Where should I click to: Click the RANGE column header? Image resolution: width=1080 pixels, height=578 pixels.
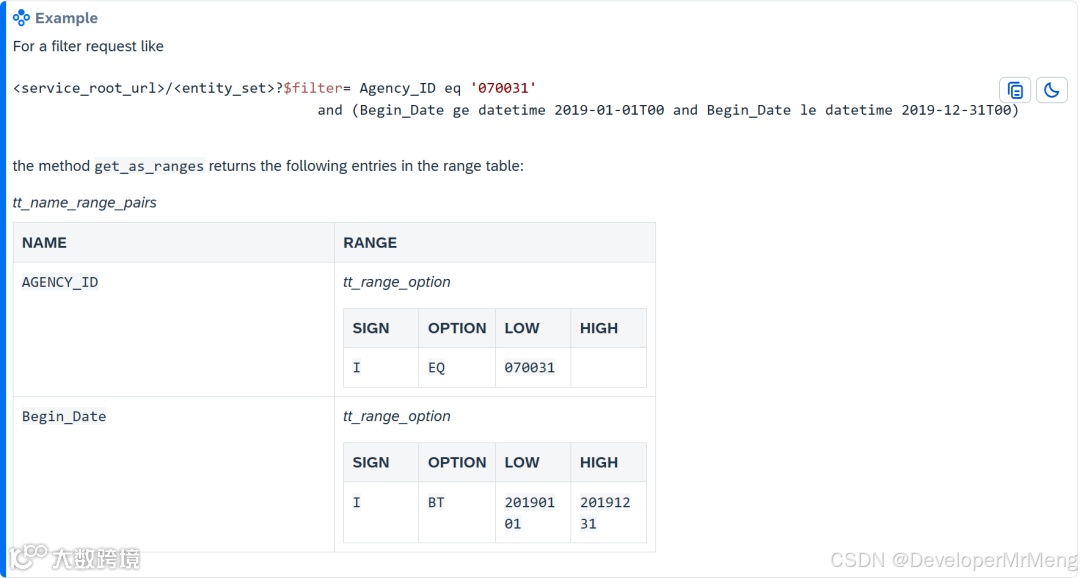click(370, 243)
